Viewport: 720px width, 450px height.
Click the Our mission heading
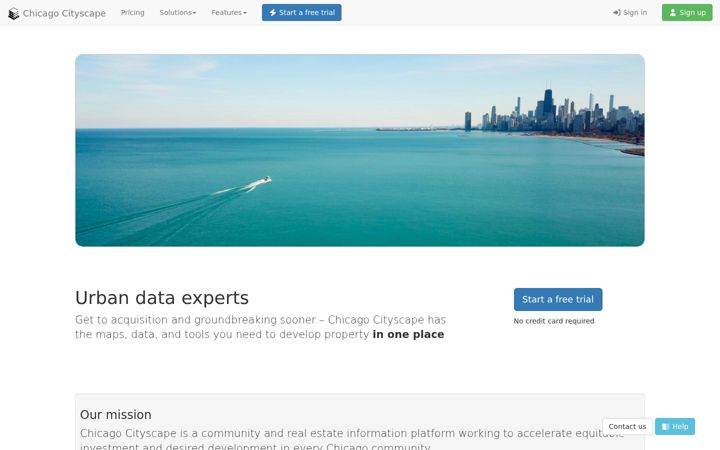(x=116, y=415)
